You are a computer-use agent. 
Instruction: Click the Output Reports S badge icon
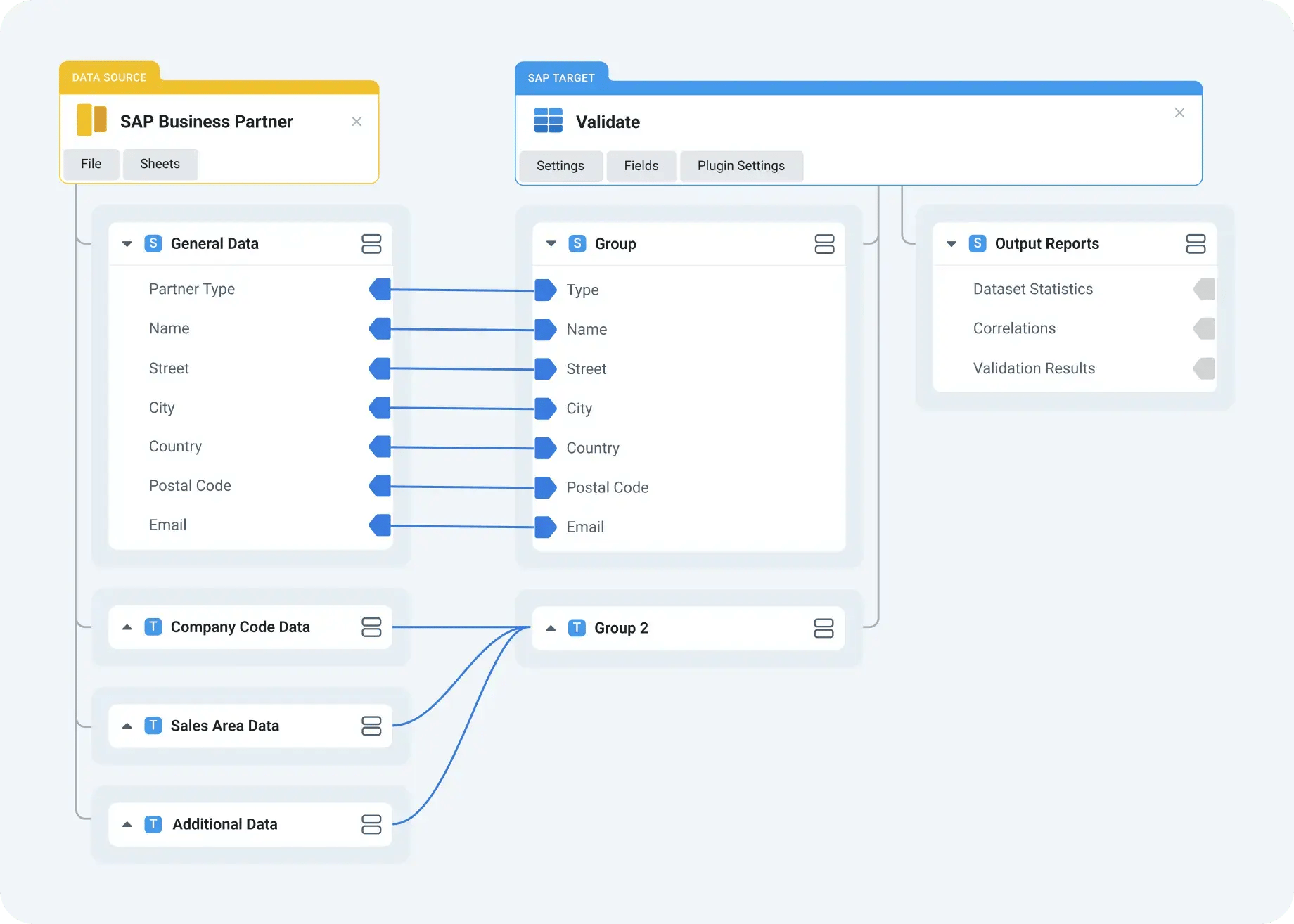978,243
